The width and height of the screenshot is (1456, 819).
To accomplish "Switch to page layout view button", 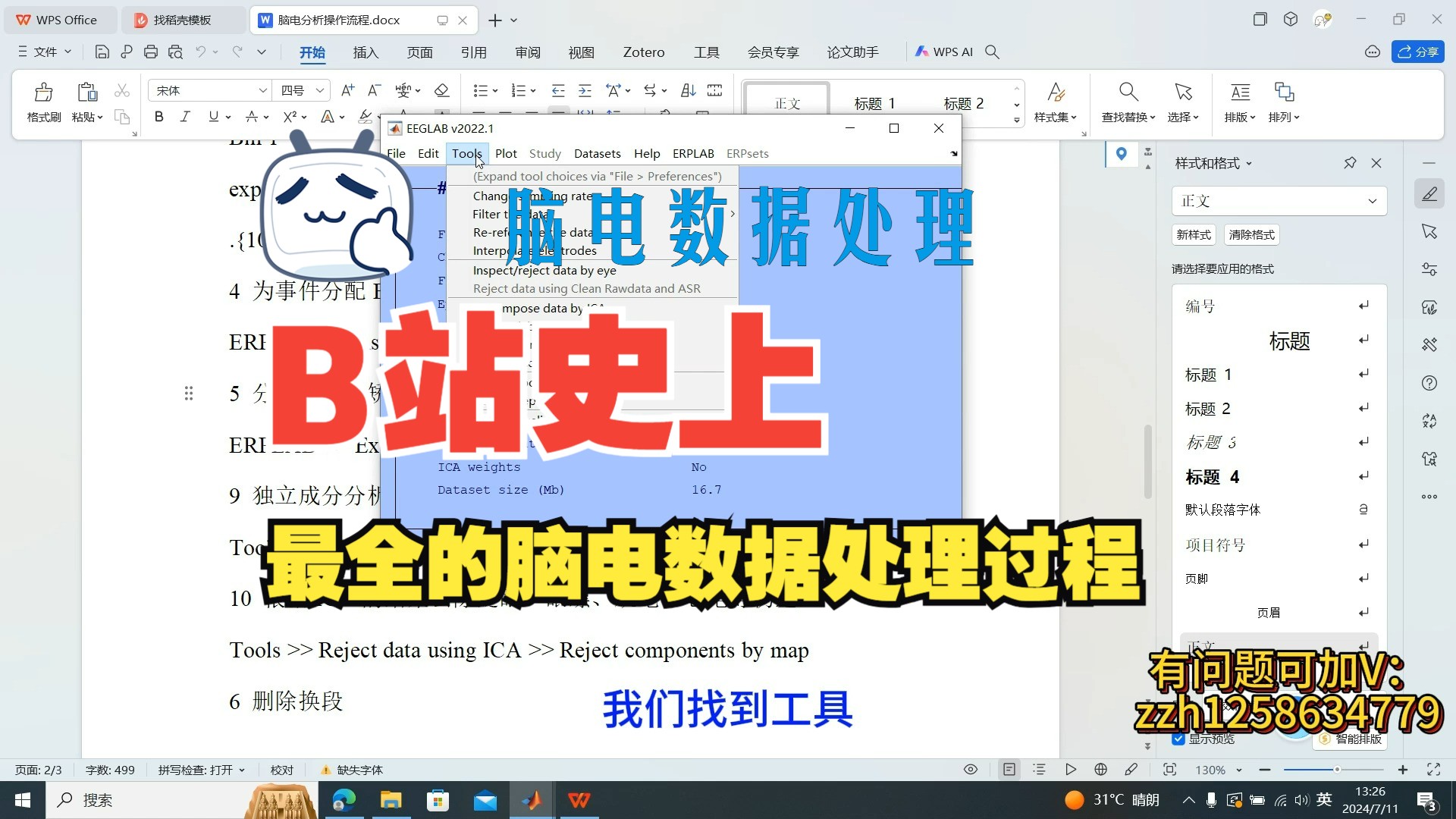I will click(x=1009, y=770).
